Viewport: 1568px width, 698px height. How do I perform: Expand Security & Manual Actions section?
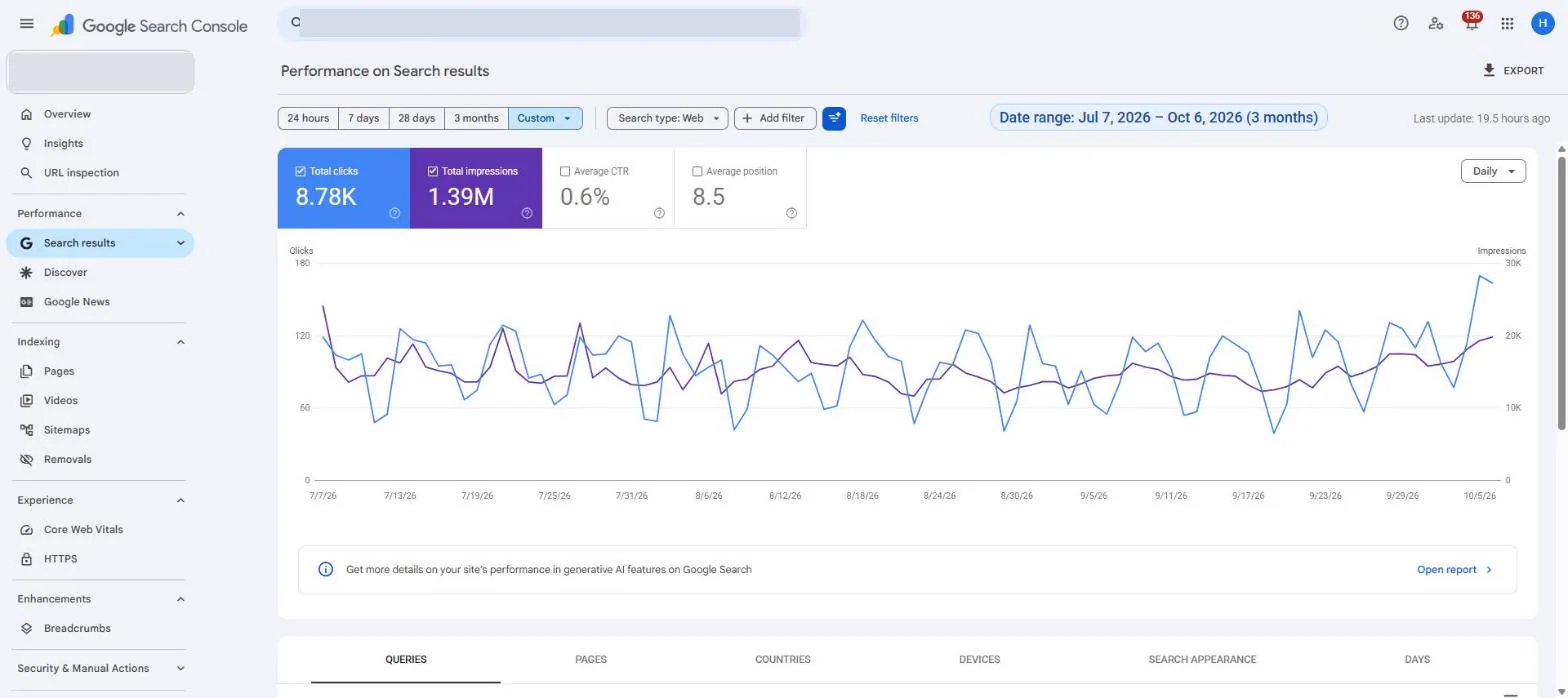coord(181,668)
